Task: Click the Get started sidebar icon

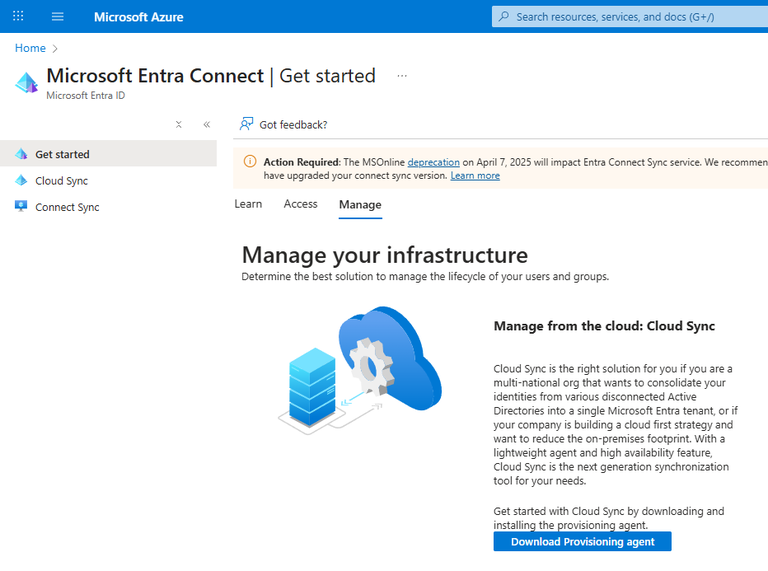Action: click(x=21, y=154)
